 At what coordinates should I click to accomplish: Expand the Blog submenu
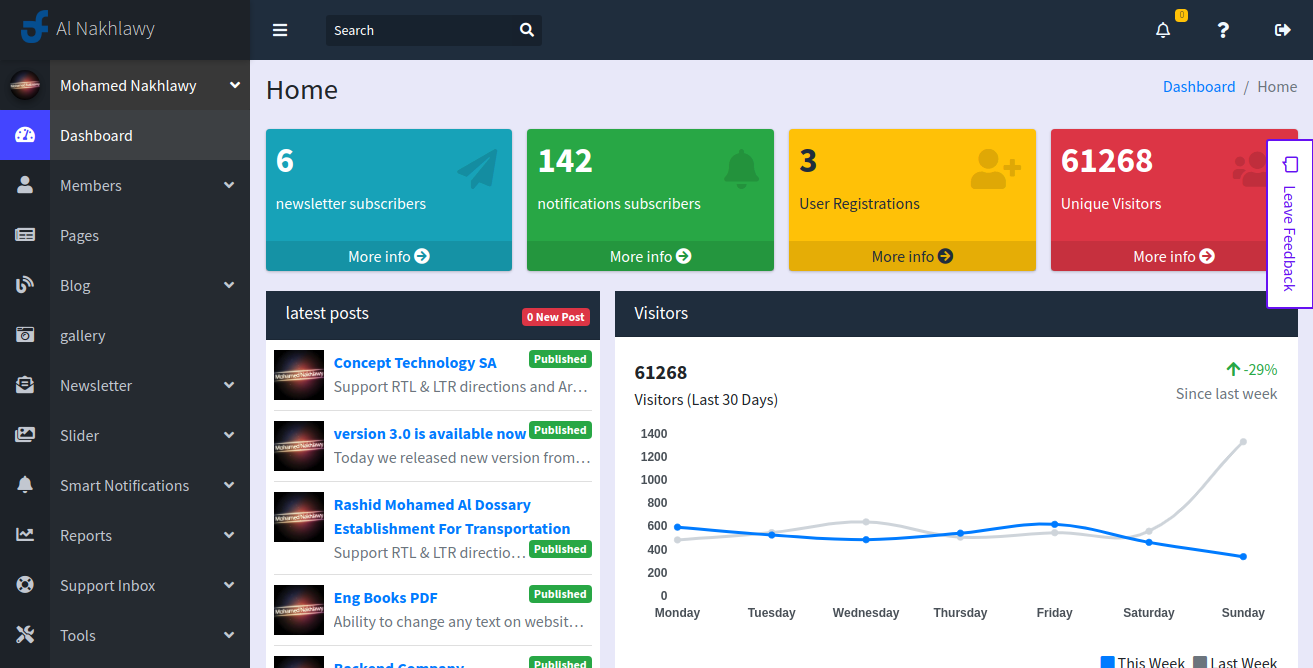point(229,285)
